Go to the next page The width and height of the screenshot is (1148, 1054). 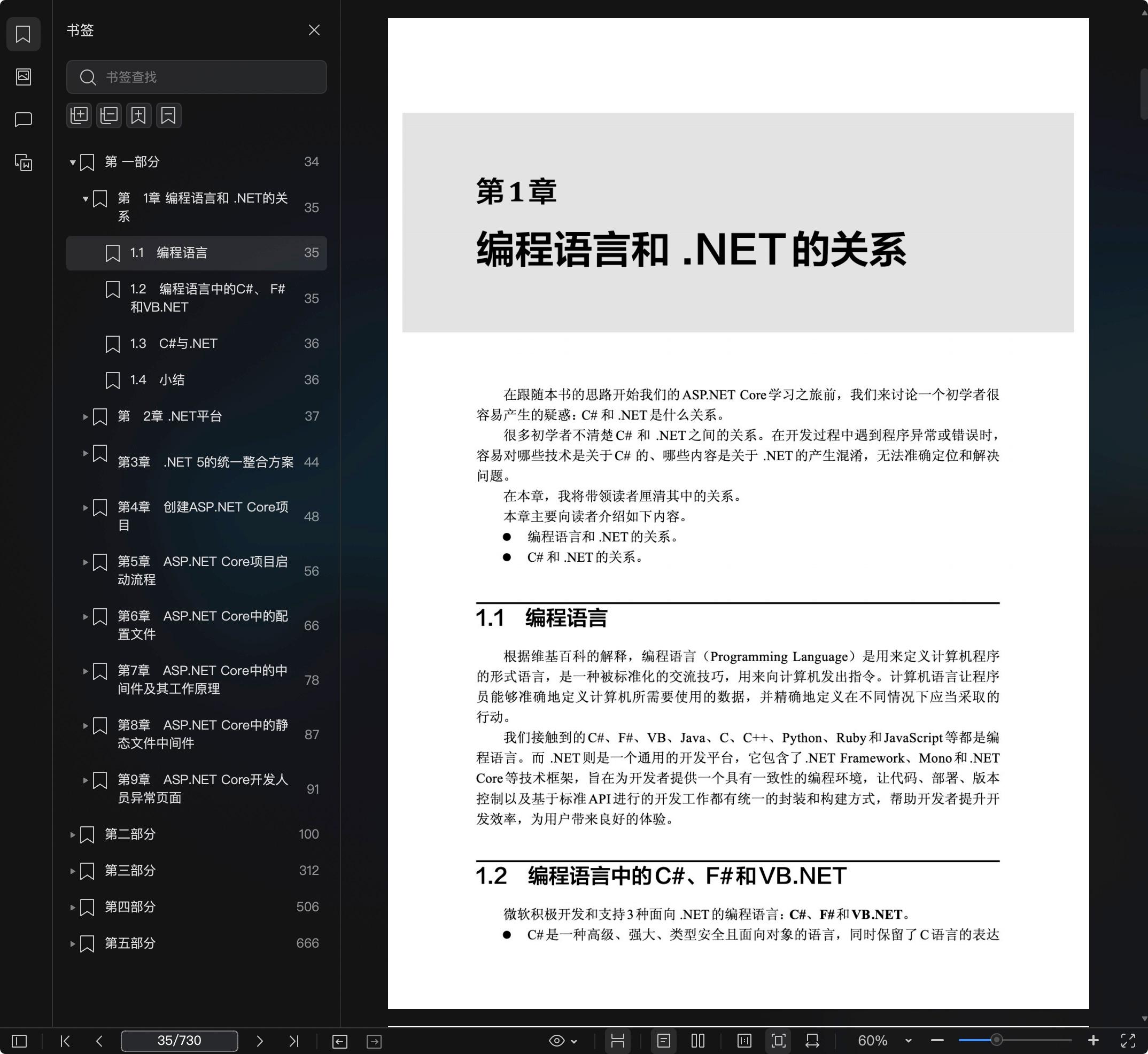(260, 1041)
